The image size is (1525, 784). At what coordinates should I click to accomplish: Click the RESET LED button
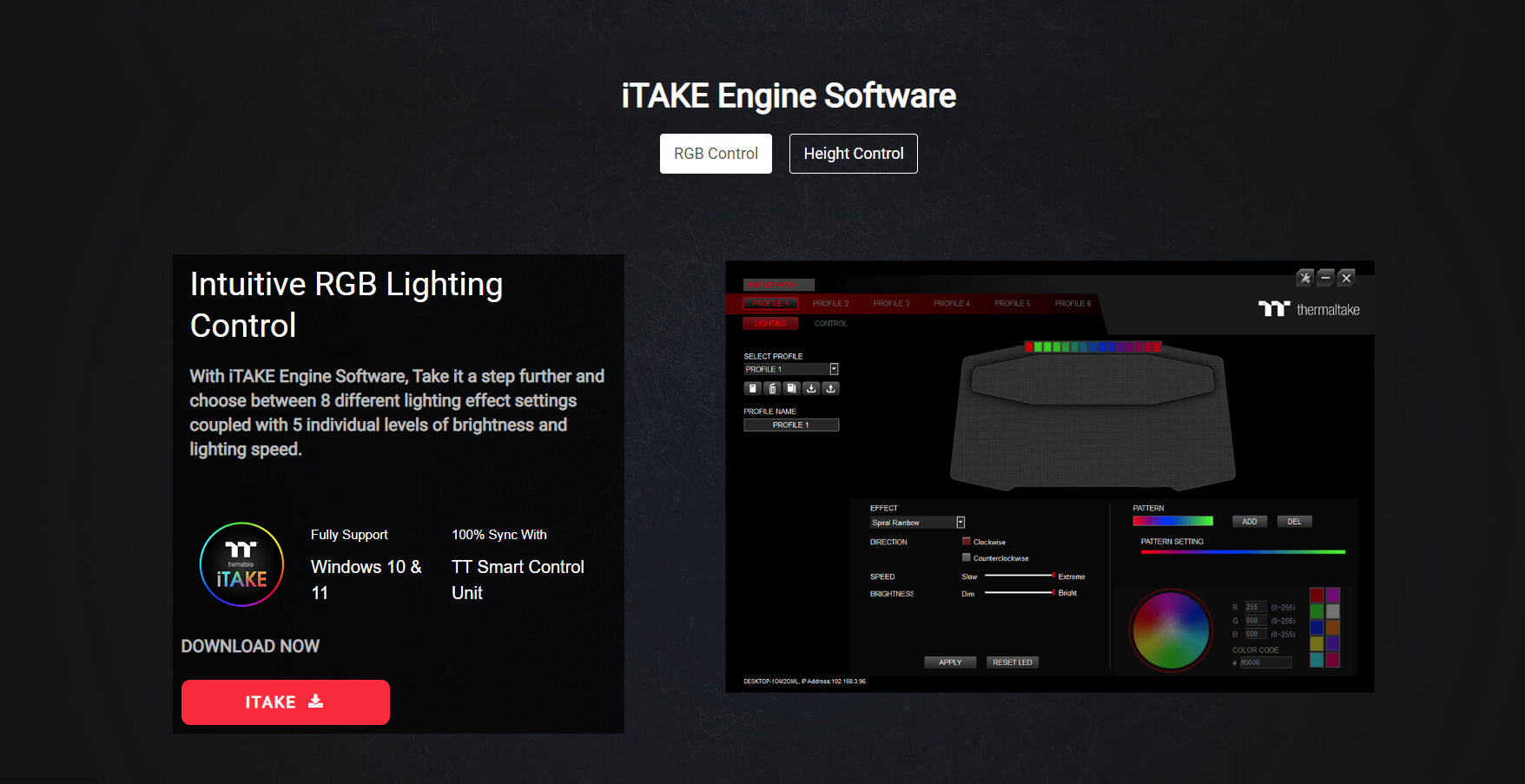tap(1013, 662)
